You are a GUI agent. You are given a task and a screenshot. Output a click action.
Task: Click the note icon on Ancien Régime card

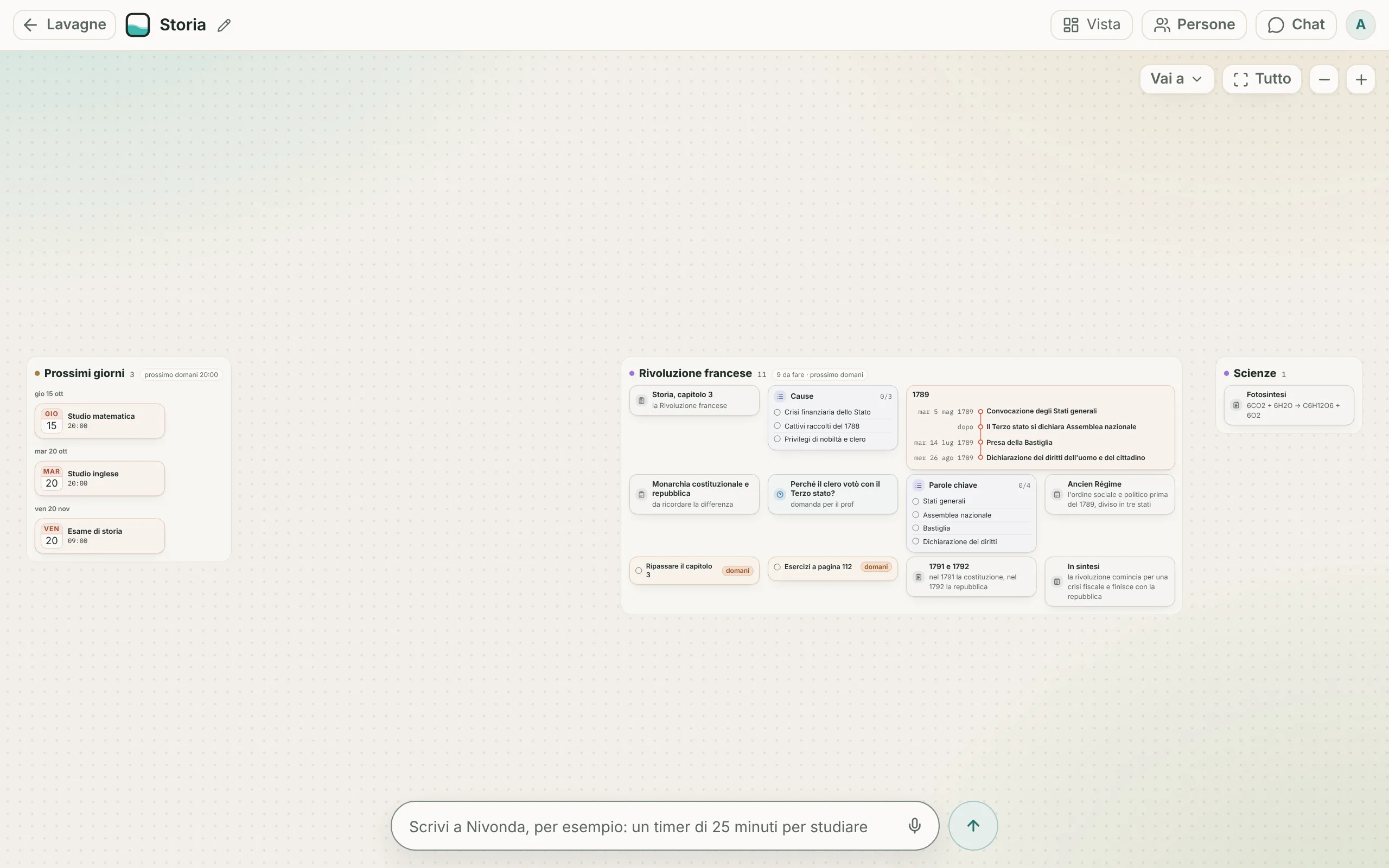(x=1057, y=494)
